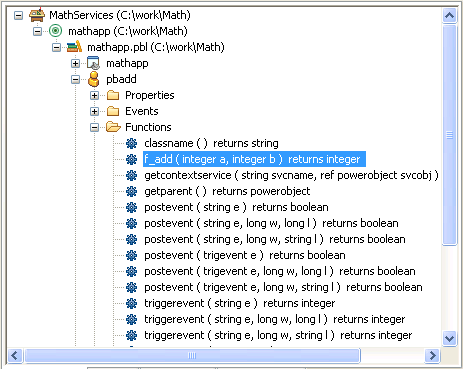Select postevent ( string e, long w, string l )

pos(275,239)
